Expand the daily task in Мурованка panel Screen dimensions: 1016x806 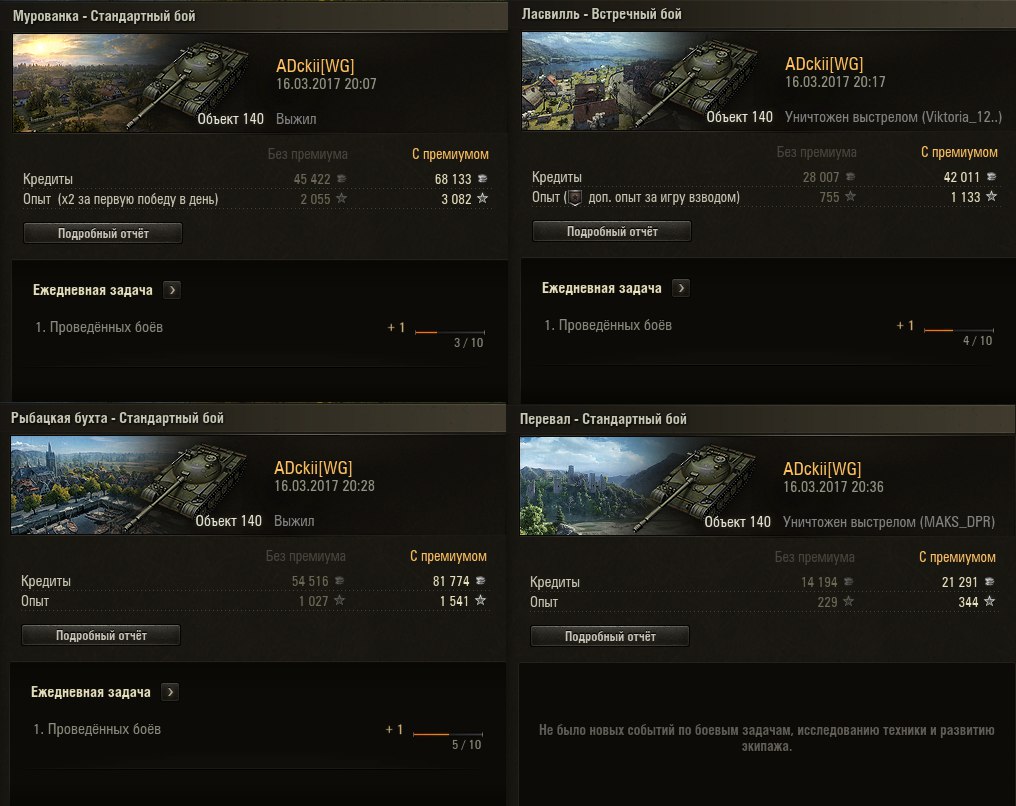click(x=171, y=290)
